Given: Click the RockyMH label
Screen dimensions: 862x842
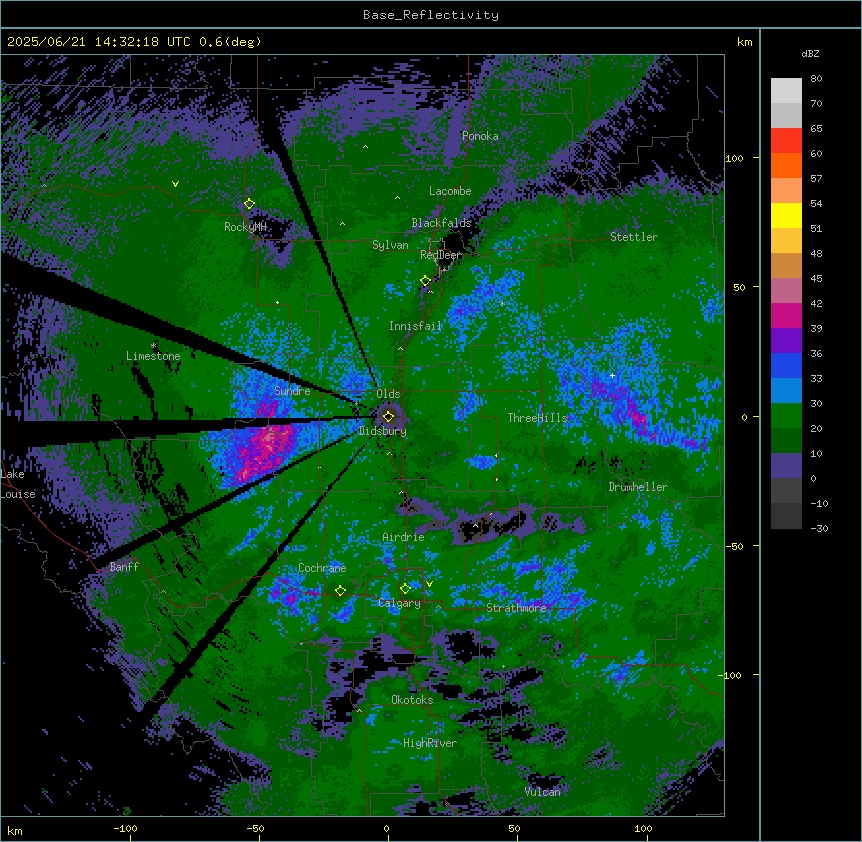Looking at the screenshot, I should pos(245,227).
